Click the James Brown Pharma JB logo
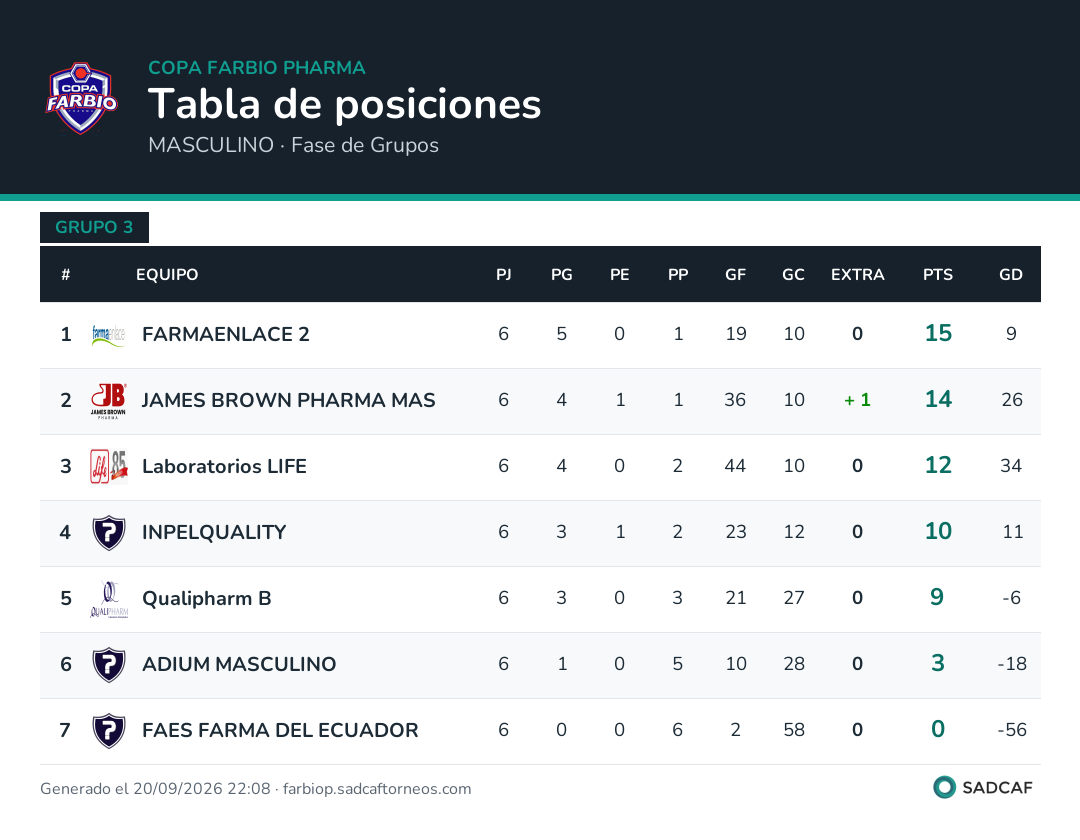Screen dimensions: 1080x840 [x=109, y=401]
